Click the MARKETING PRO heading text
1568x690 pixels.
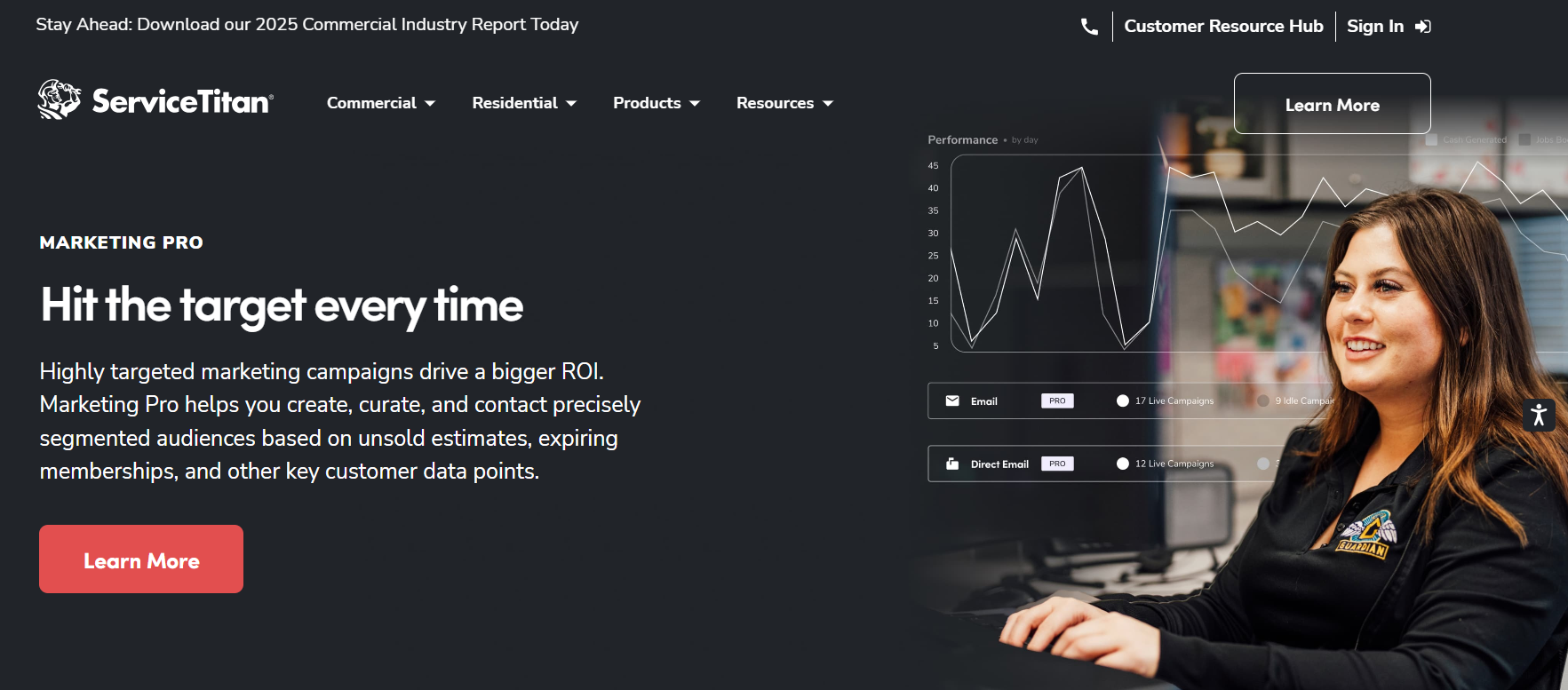pyautogui.click(x=122, y=242)
